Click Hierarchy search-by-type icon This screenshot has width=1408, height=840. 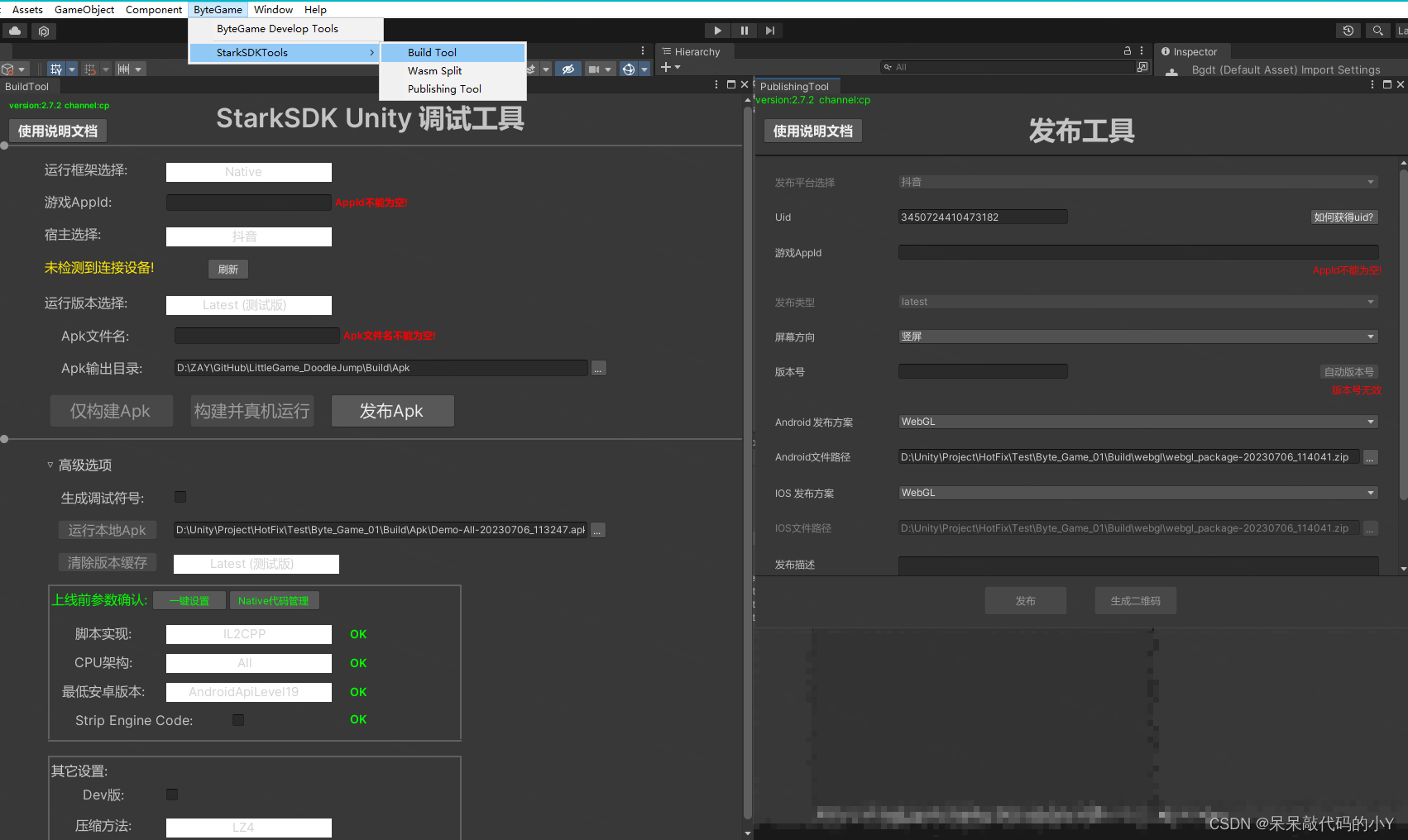1142,67
